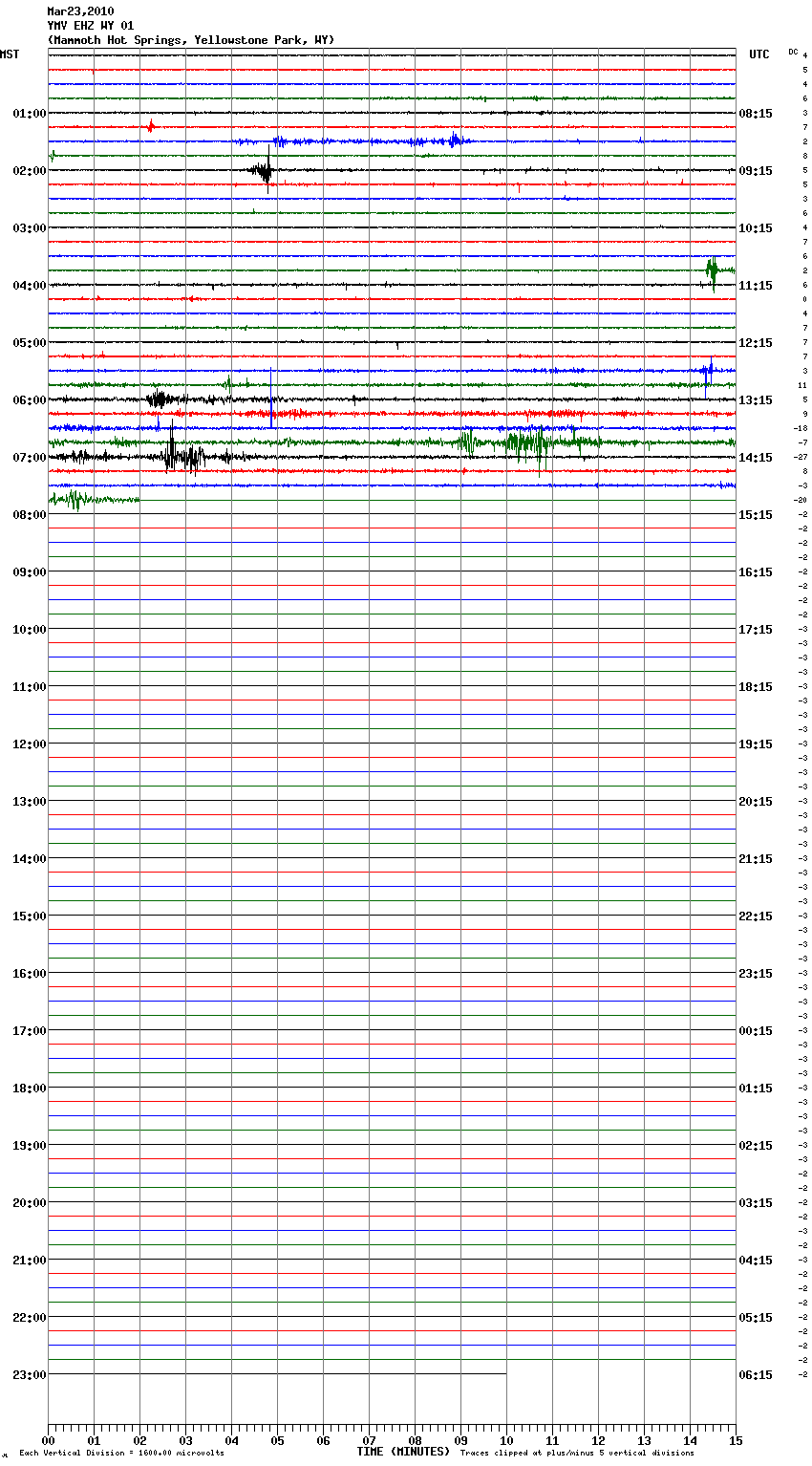Screen dimensions: 812x1466
Task: Select the 06:00 MST time label
Action: click(30, 400)
